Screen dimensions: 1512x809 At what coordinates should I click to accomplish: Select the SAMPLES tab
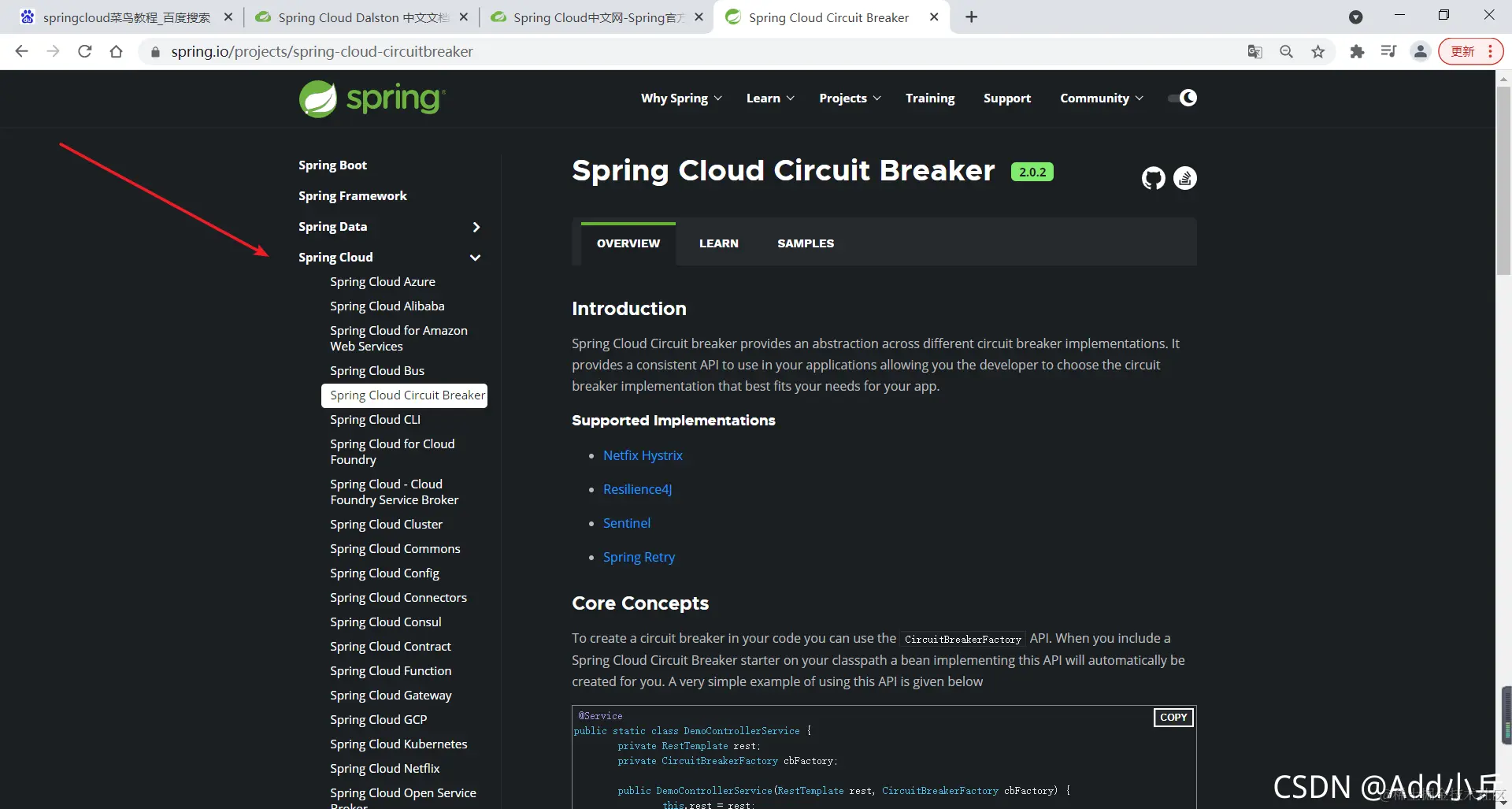click(806, 243)
